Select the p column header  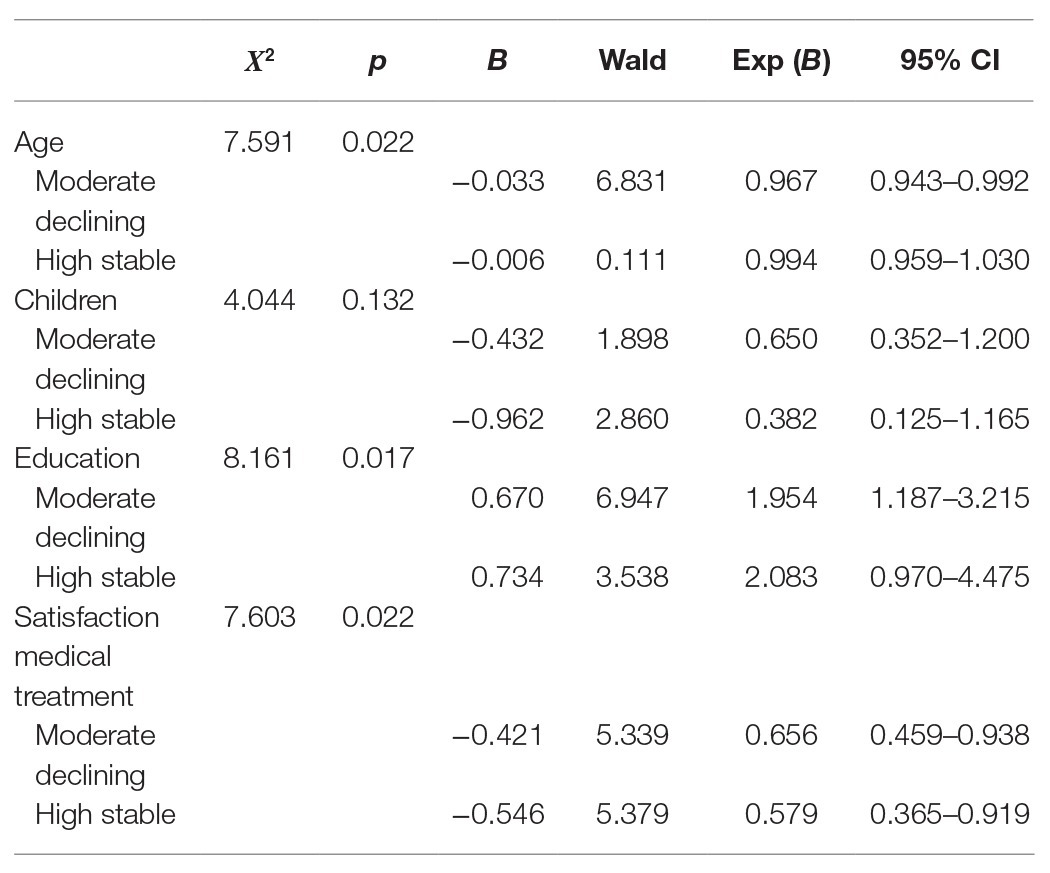click(x=378, y=62)
